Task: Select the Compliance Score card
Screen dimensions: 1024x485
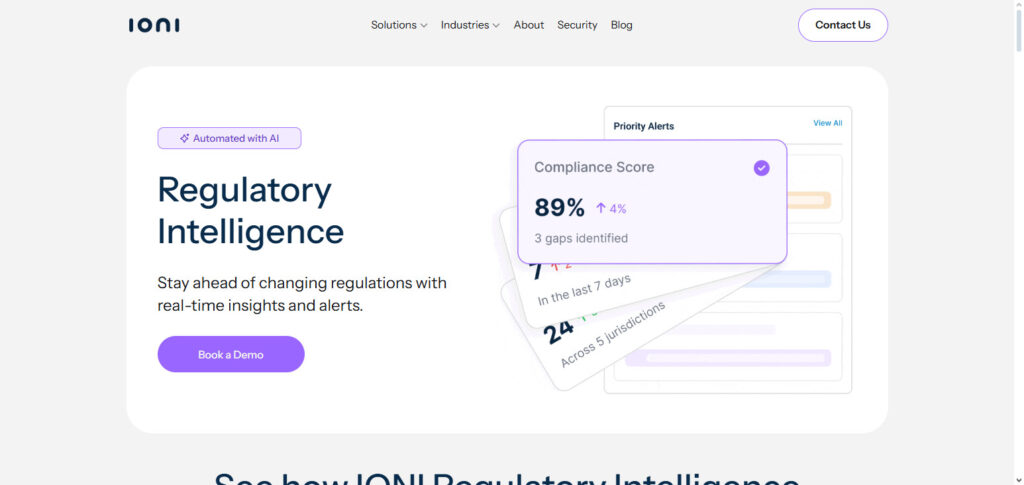Action: (652, 201)
